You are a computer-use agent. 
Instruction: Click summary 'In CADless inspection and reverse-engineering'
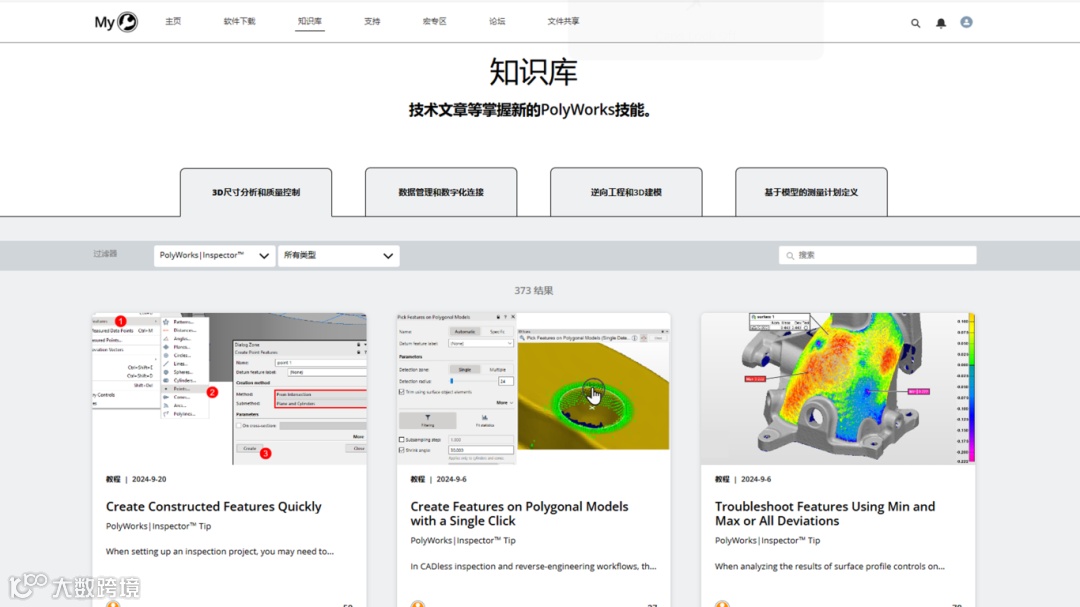(x=533, y=566)
